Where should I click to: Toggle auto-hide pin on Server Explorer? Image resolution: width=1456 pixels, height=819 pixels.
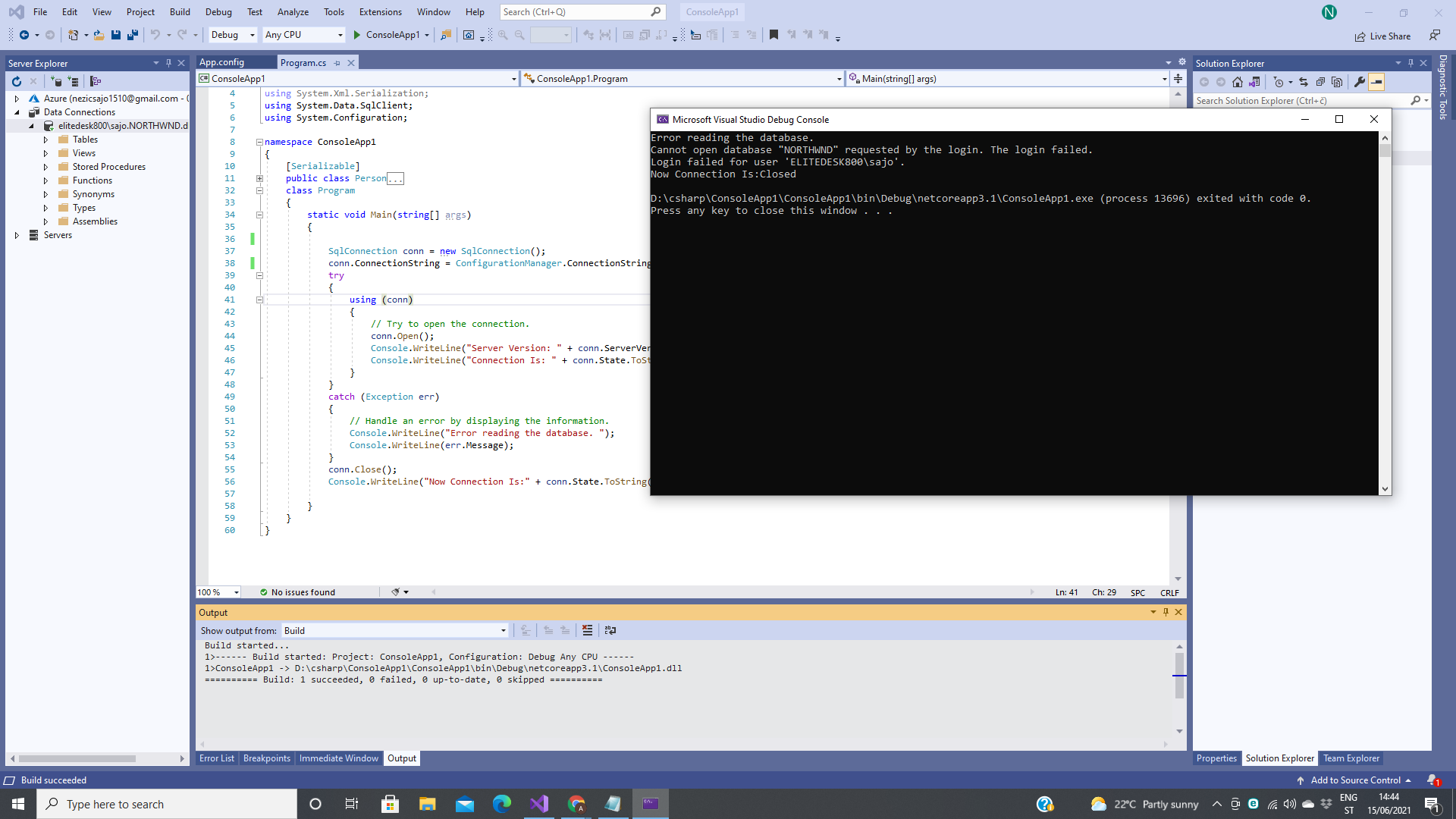click(x=168, y=63)
